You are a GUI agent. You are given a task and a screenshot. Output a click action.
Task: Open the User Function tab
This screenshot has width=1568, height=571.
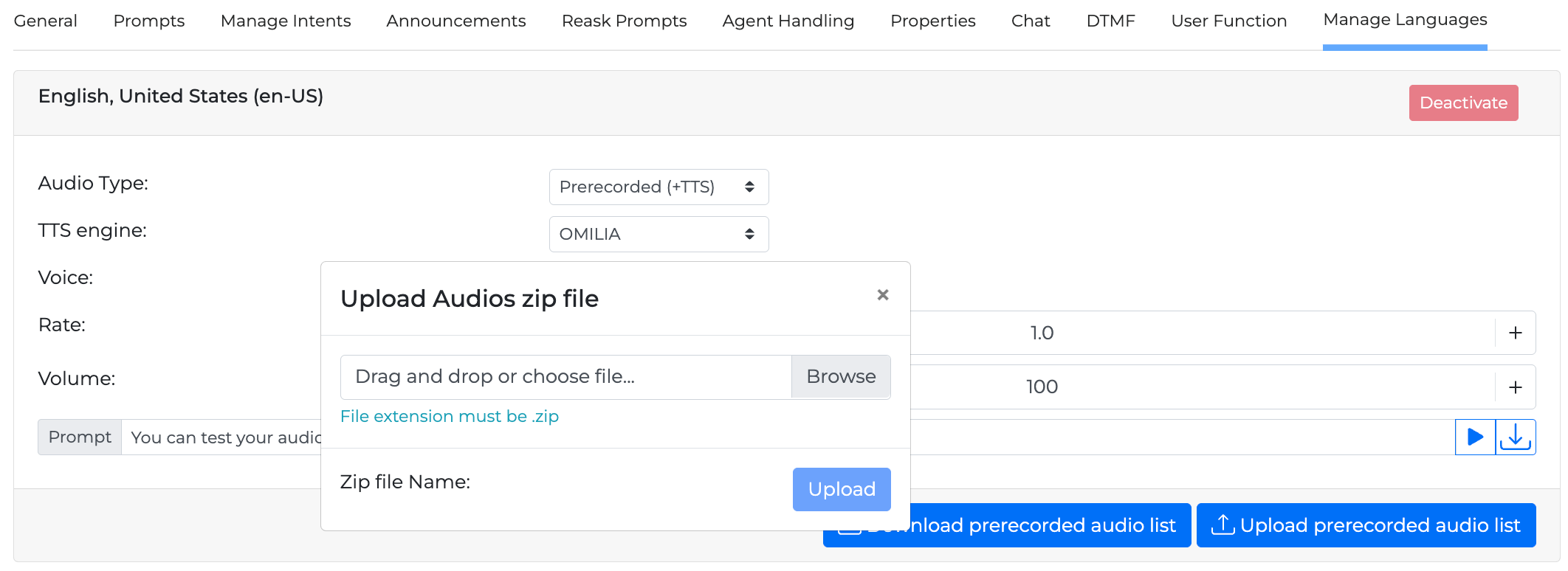click(1229, 21)
